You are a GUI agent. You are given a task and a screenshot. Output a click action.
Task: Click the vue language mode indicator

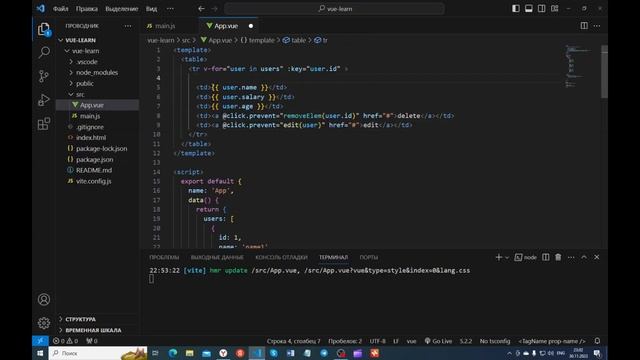tap(411, 341)
